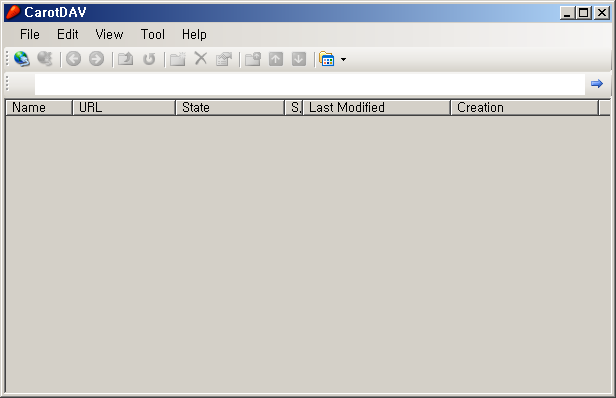Open the Edit menu
The height and width of the screenshot is (398, 616).
click(68, 35)
